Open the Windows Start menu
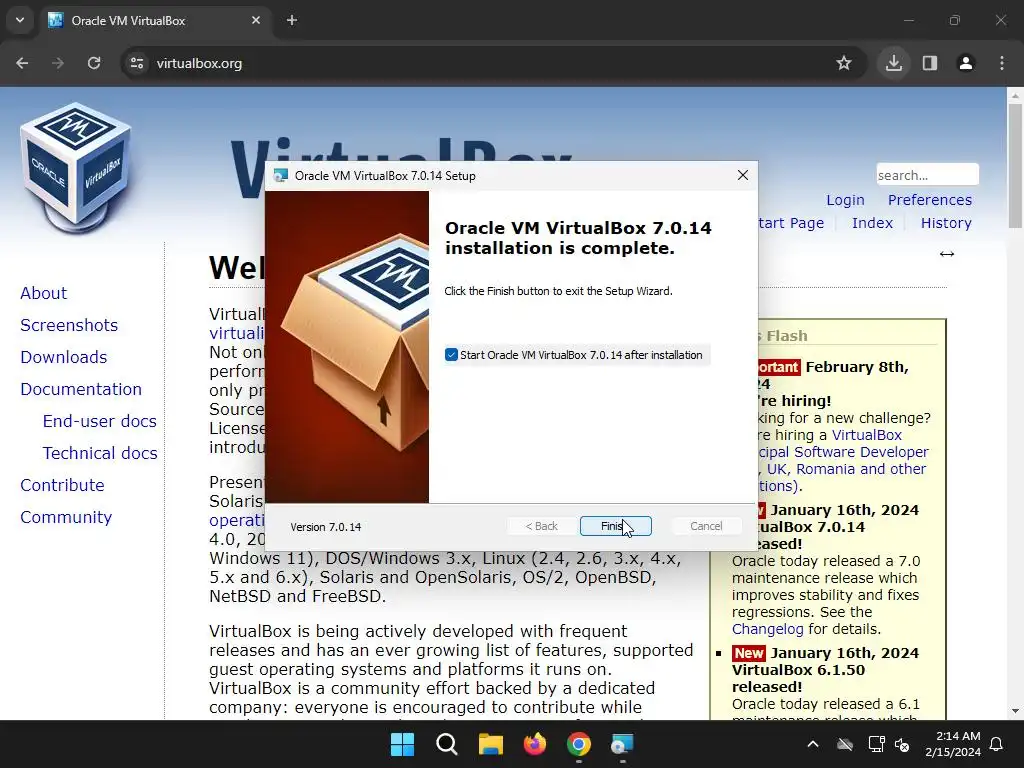1024x768 pixels. coord(402,744)
